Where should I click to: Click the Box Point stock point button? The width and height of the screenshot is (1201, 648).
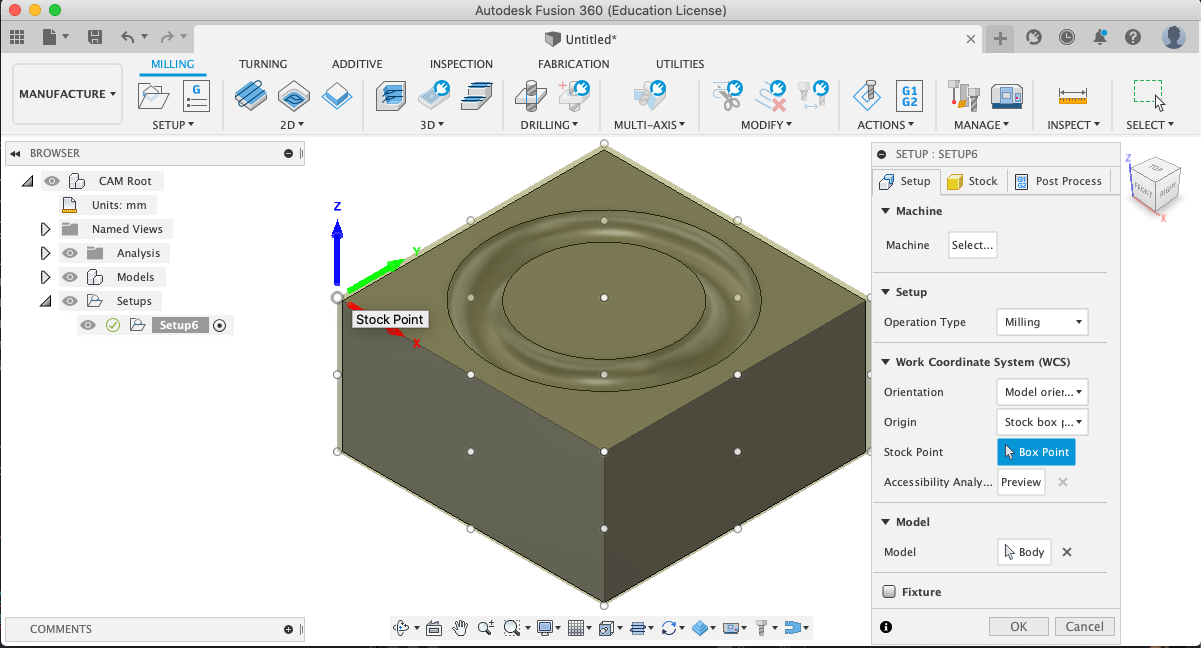click(x=1036, y=452)
